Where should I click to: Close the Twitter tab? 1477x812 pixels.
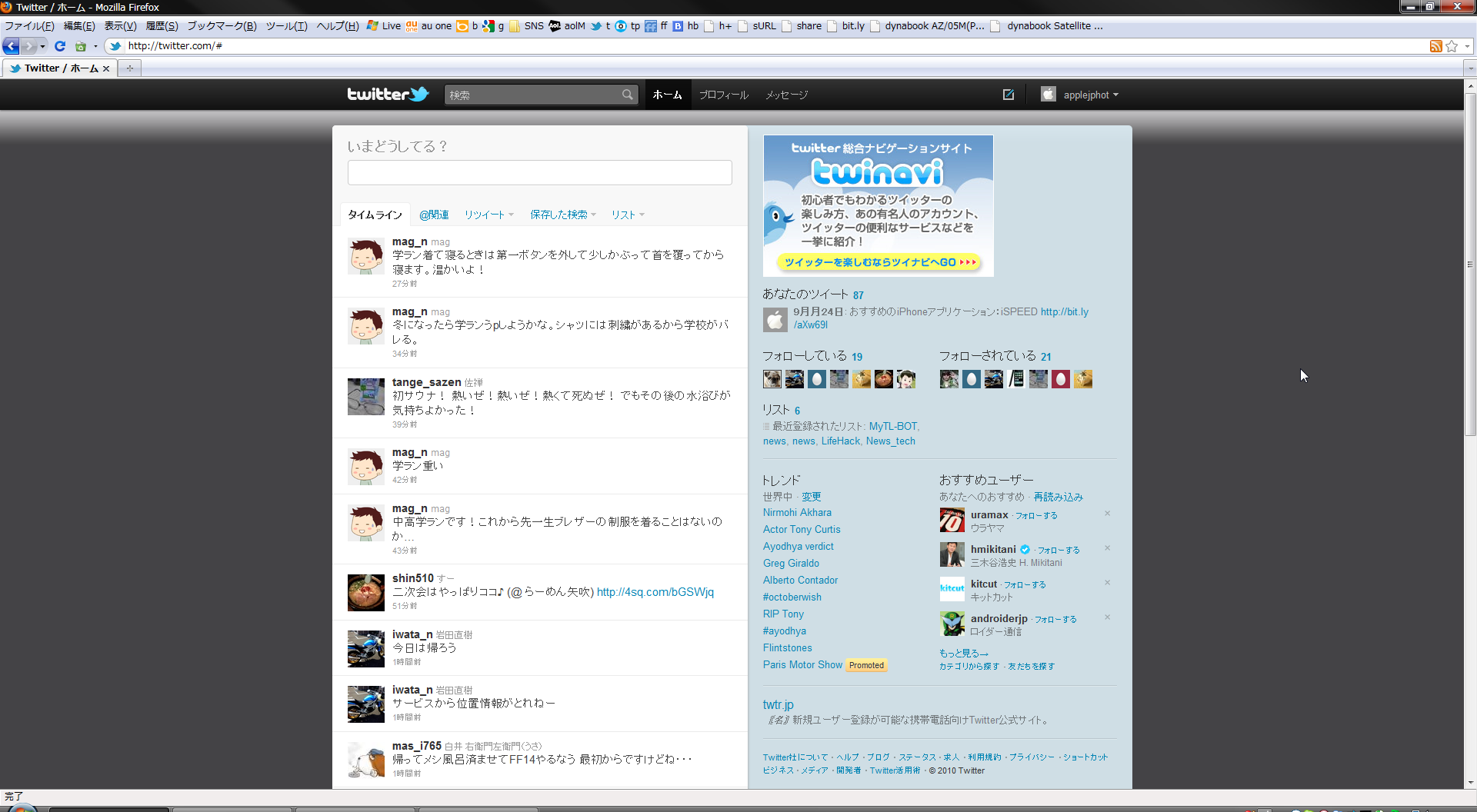coord(106,68)
